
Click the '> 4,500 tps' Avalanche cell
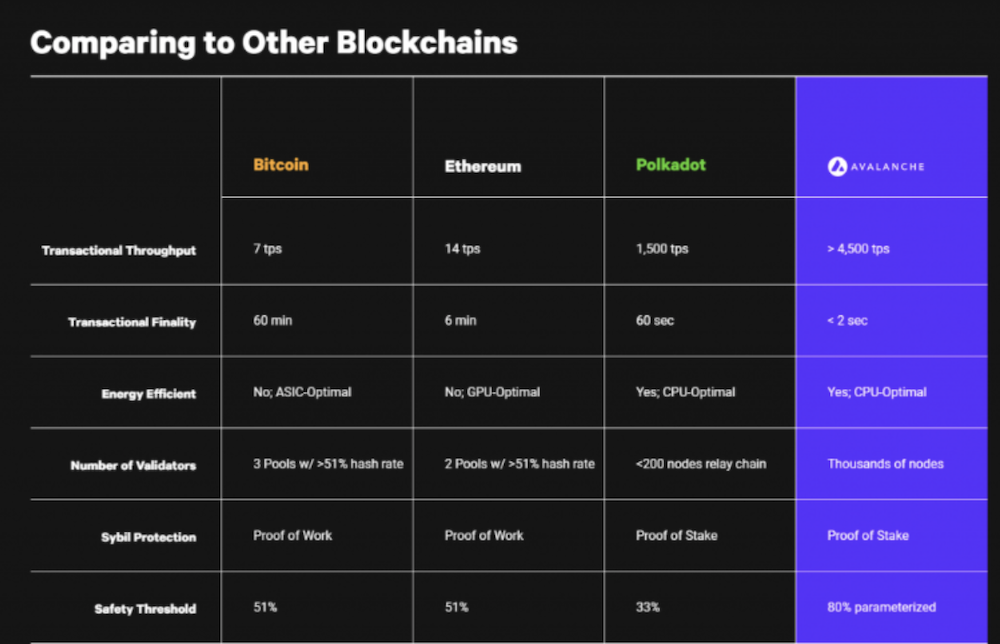858,249
